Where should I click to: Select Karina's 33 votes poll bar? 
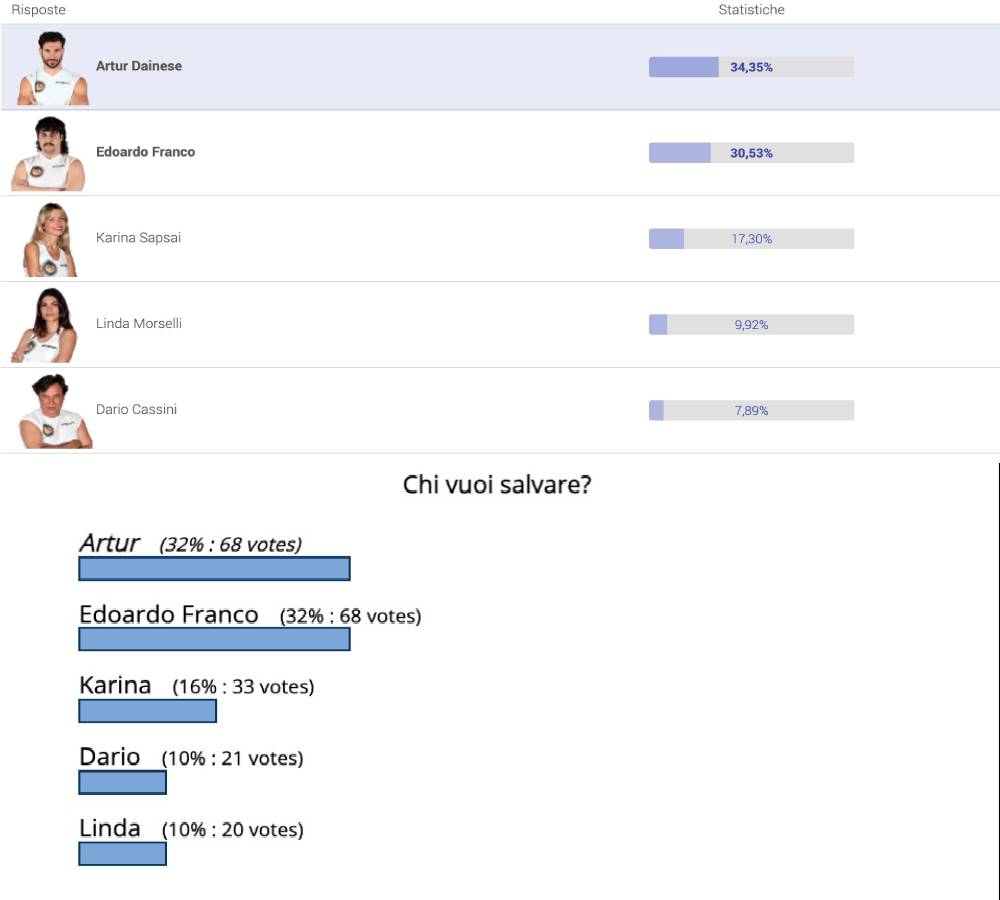pyautogui.click(x=147, y=711)
